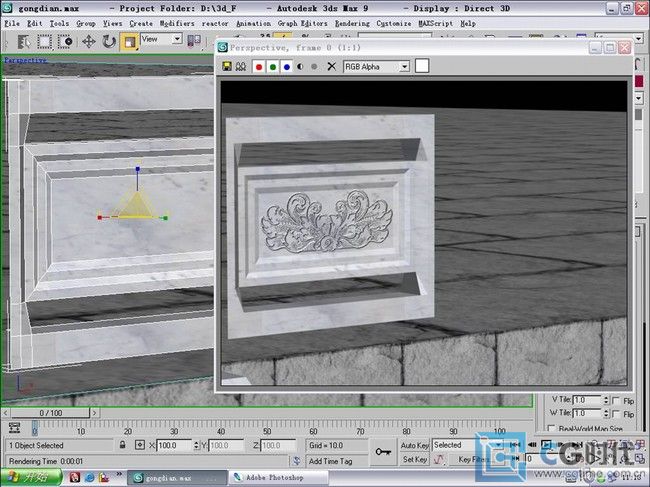Open the Tools menu
The width and height of the screenshot is (650, 487).
(x=59, y=24)
